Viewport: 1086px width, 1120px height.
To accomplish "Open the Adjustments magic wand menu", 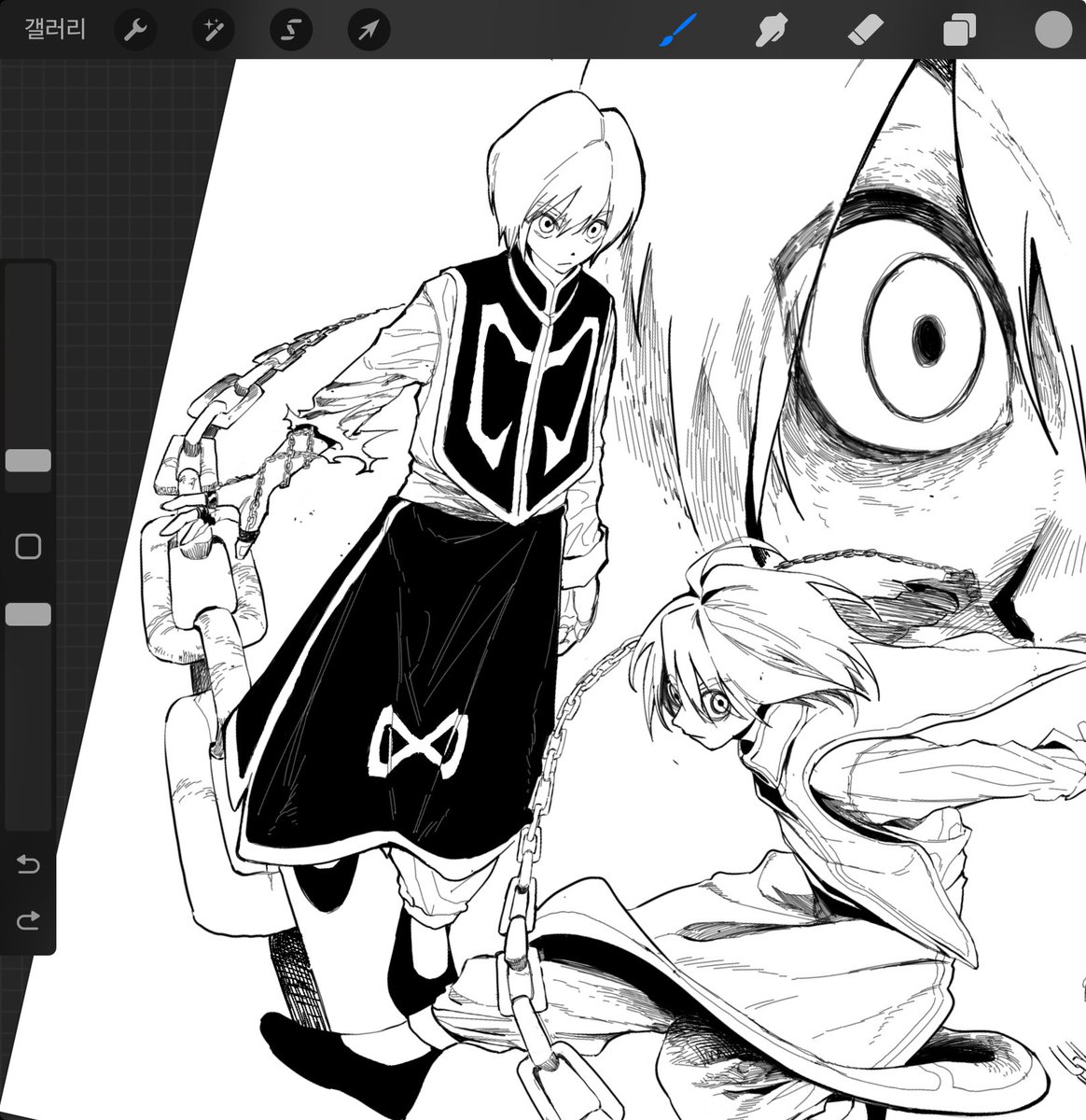I will [212, 29].
